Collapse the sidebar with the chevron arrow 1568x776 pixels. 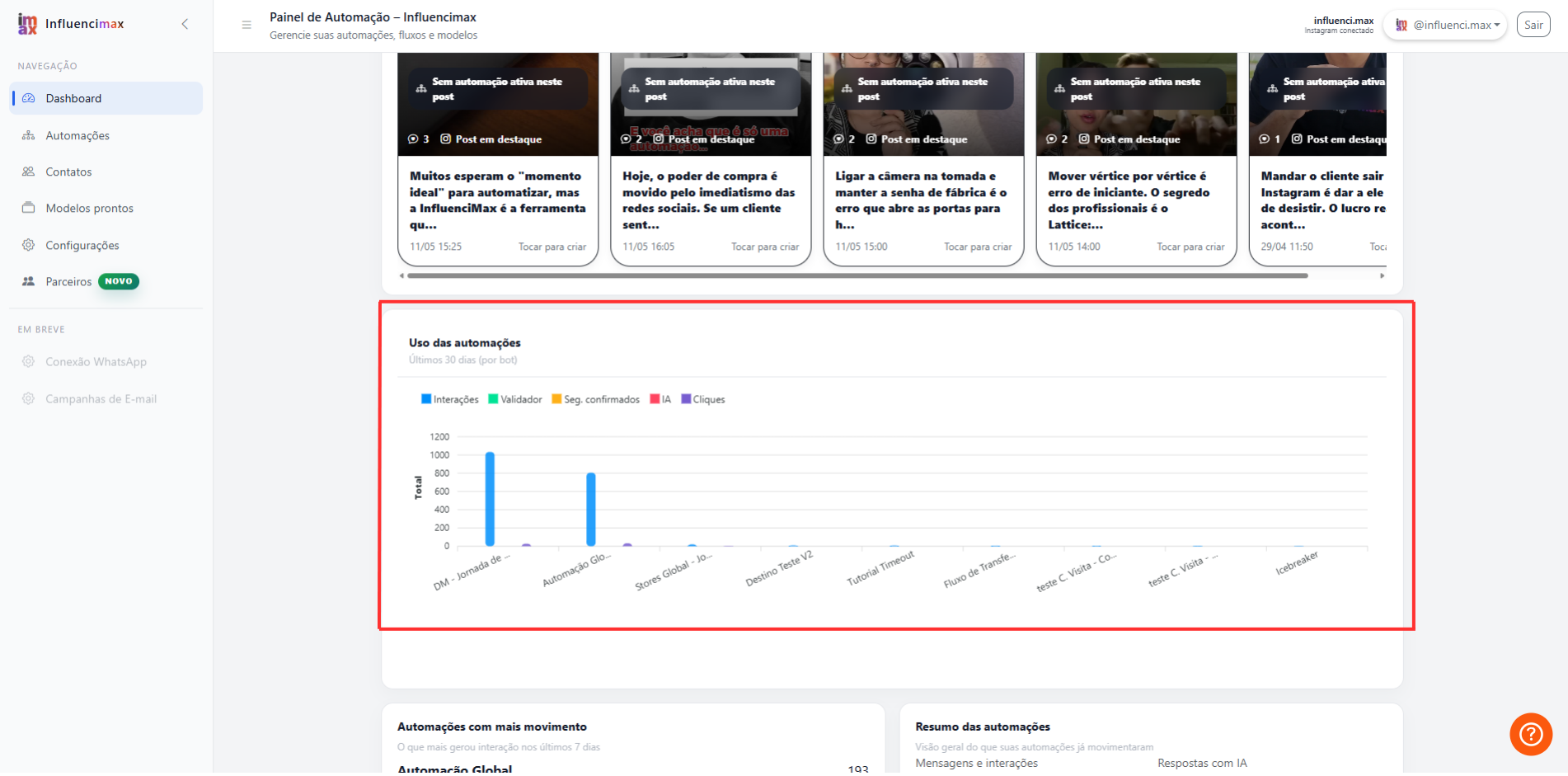[x=185, y=24]
